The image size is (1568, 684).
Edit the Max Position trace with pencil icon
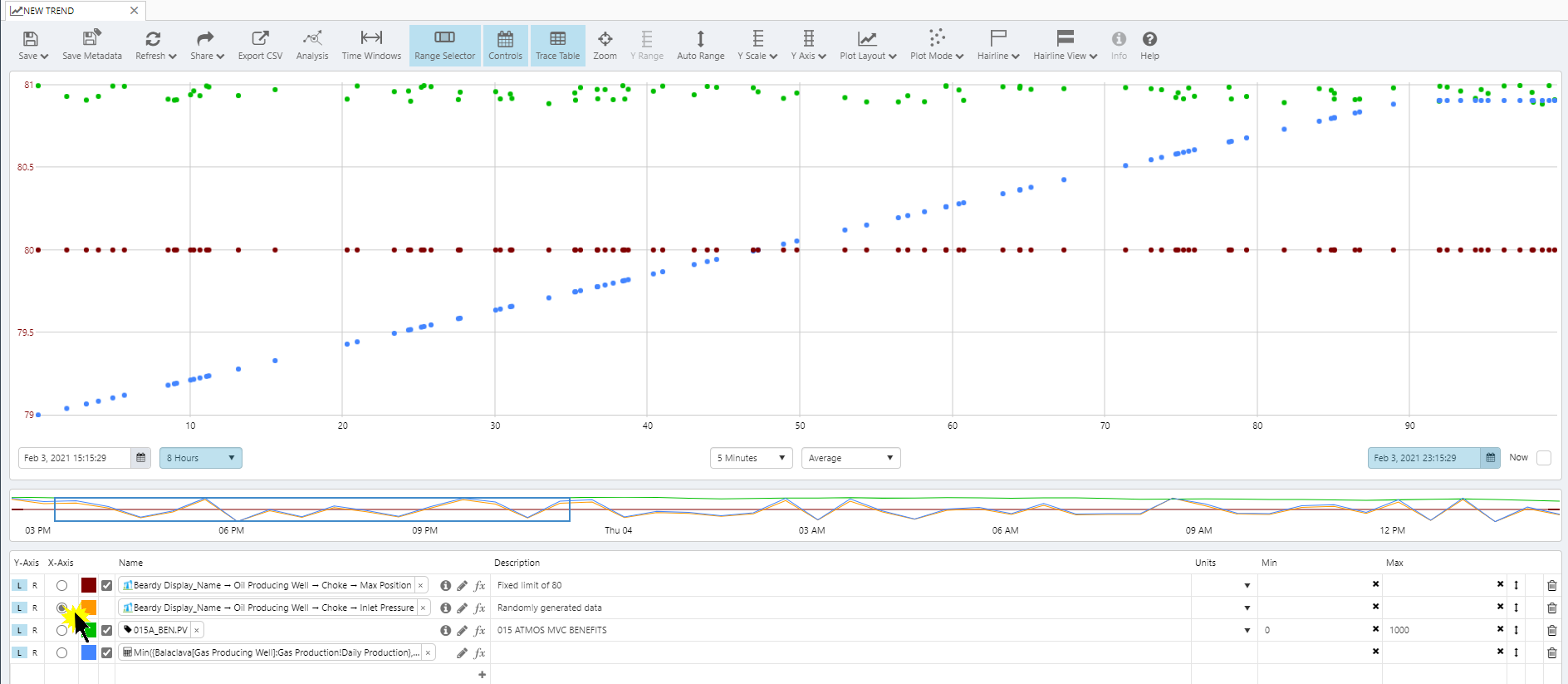pyautogui.click(x=462, y=586)
